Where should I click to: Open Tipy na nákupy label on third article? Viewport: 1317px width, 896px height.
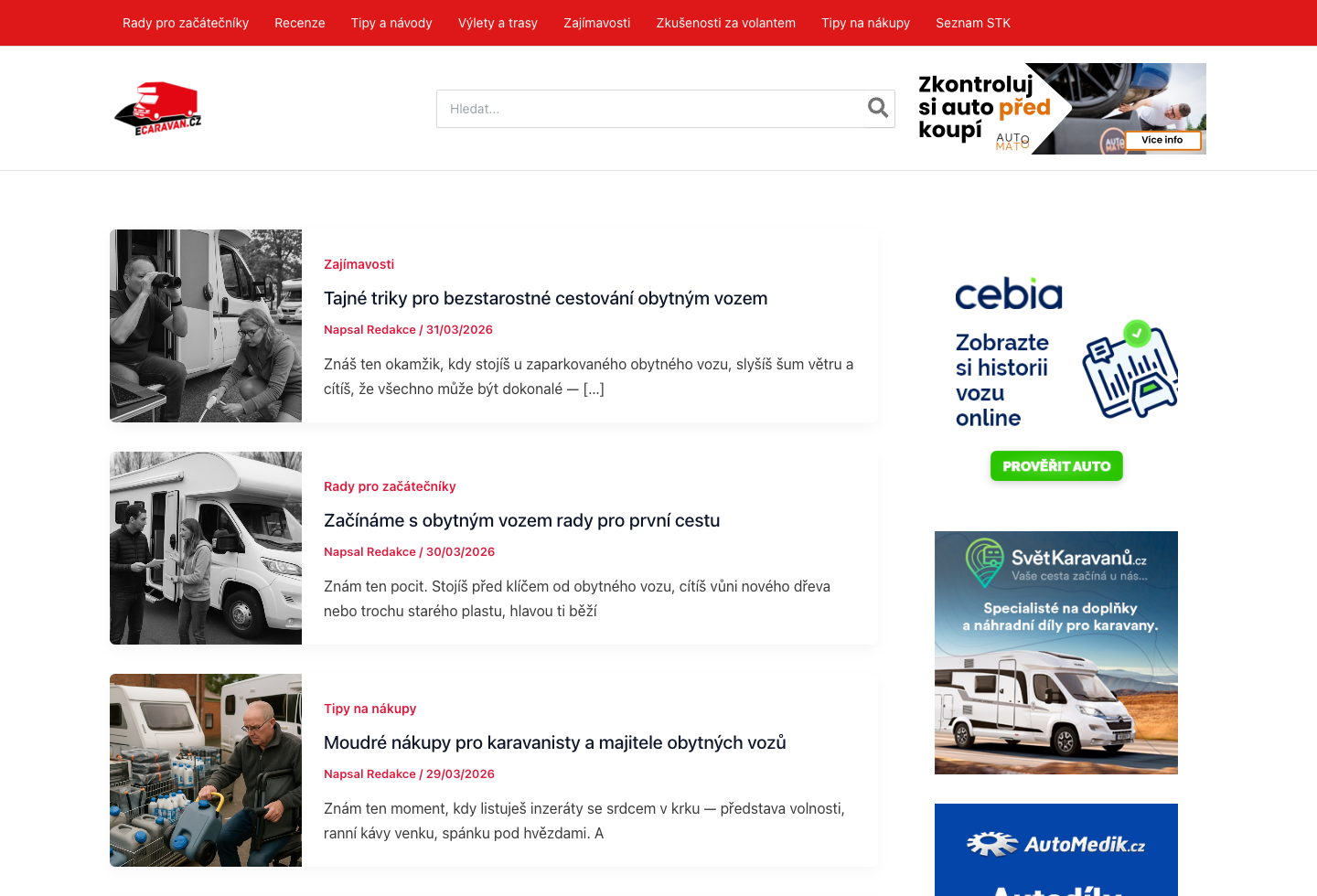[x=369, y=709]
